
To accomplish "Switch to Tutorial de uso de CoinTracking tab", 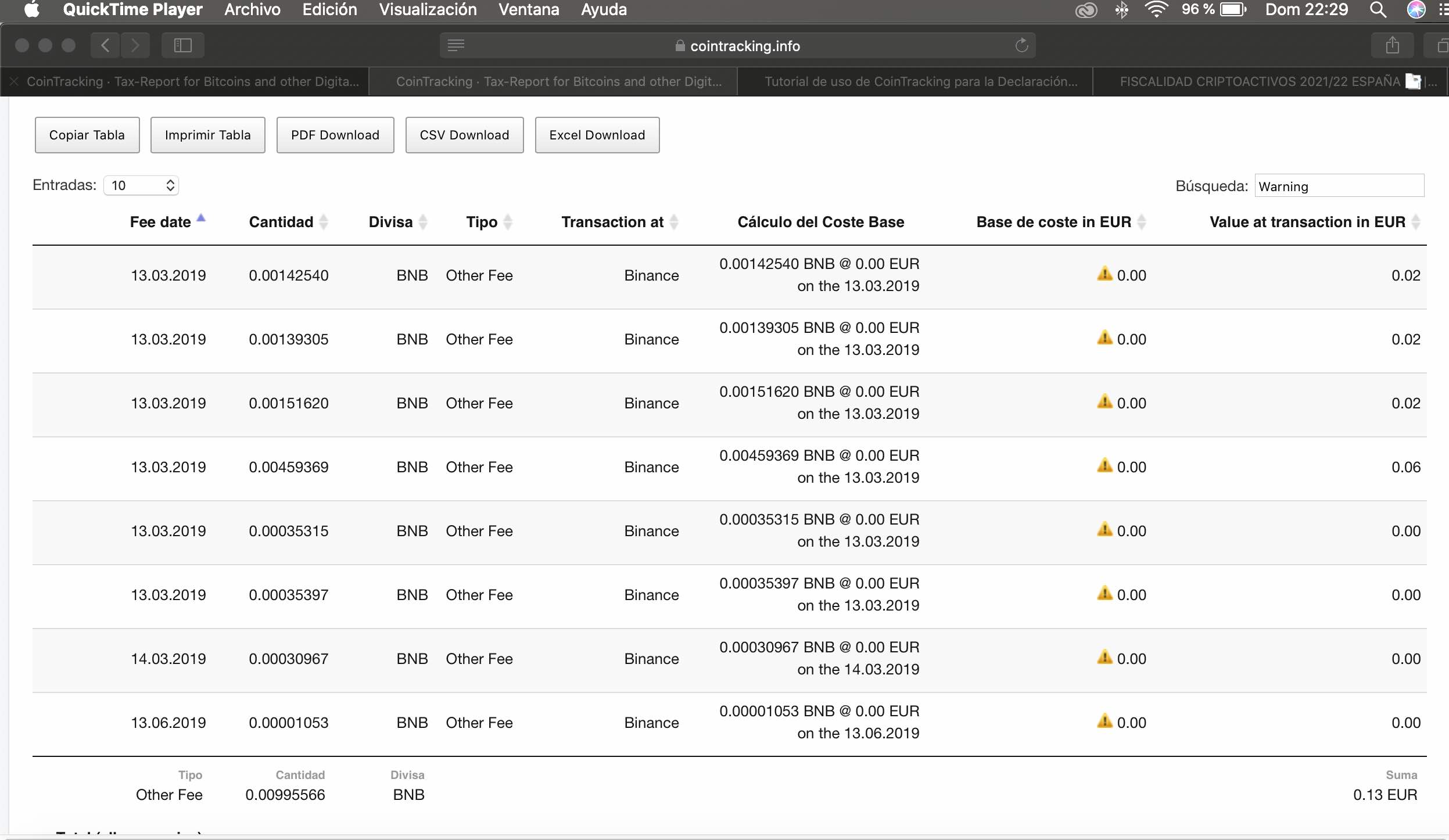I will (x=915, y=81).
